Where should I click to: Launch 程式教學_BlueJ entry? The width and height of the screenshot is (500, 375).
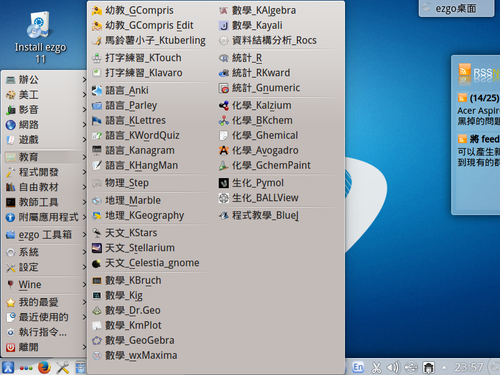pyautogui.click(x=259, y=215)
